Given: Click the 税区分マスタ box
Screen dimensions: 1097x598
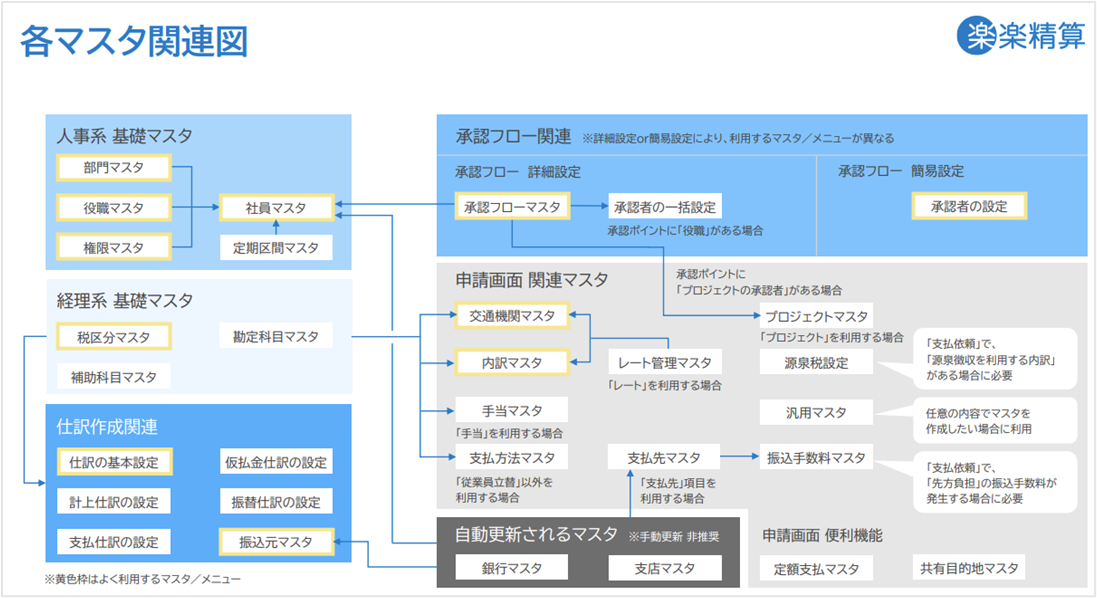Looking at the screenshot, I should [x=114, y=338].
